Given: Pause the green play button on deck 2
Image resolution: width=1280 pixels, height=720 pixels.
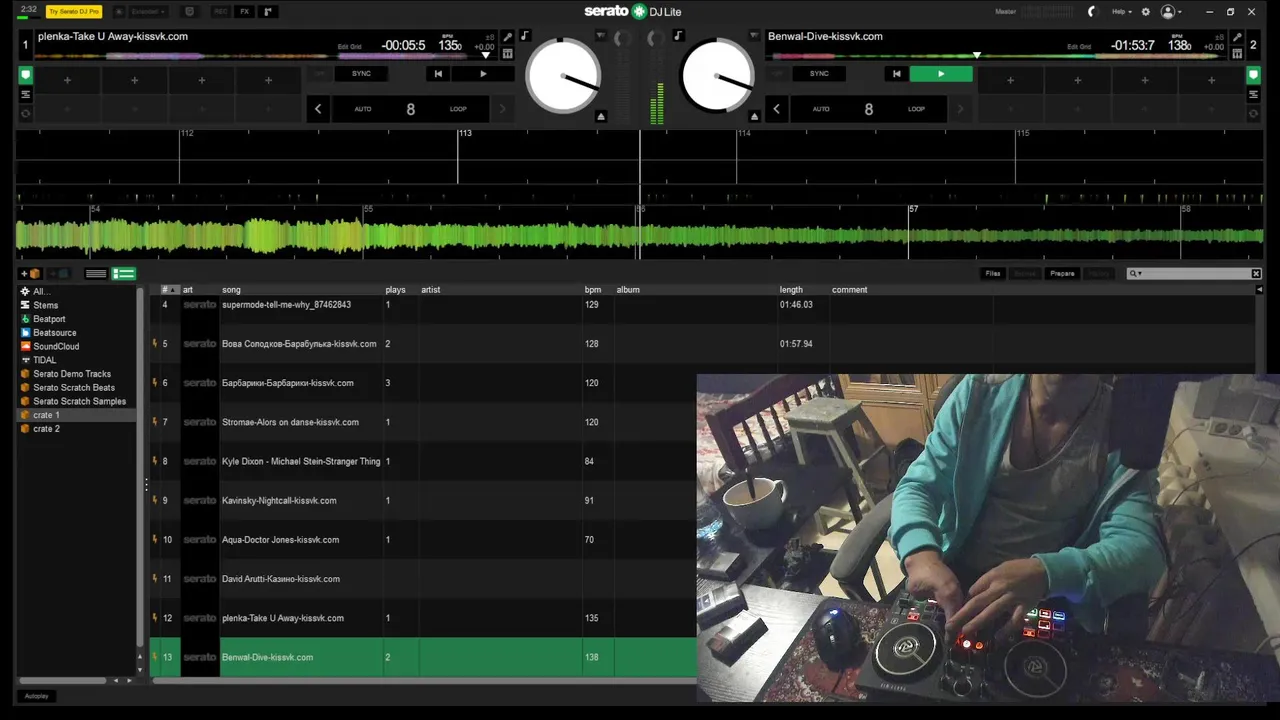Looking at the screenshot, I should click(940, 74).
